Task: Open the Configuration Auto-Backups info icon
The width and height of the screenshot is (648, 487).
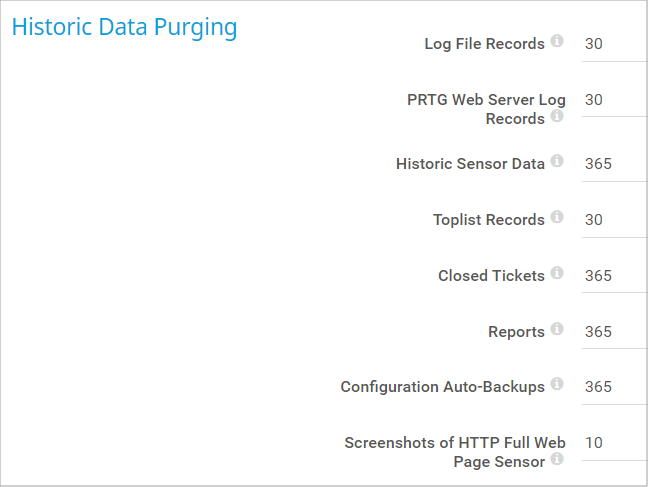Action: [557, 383]
